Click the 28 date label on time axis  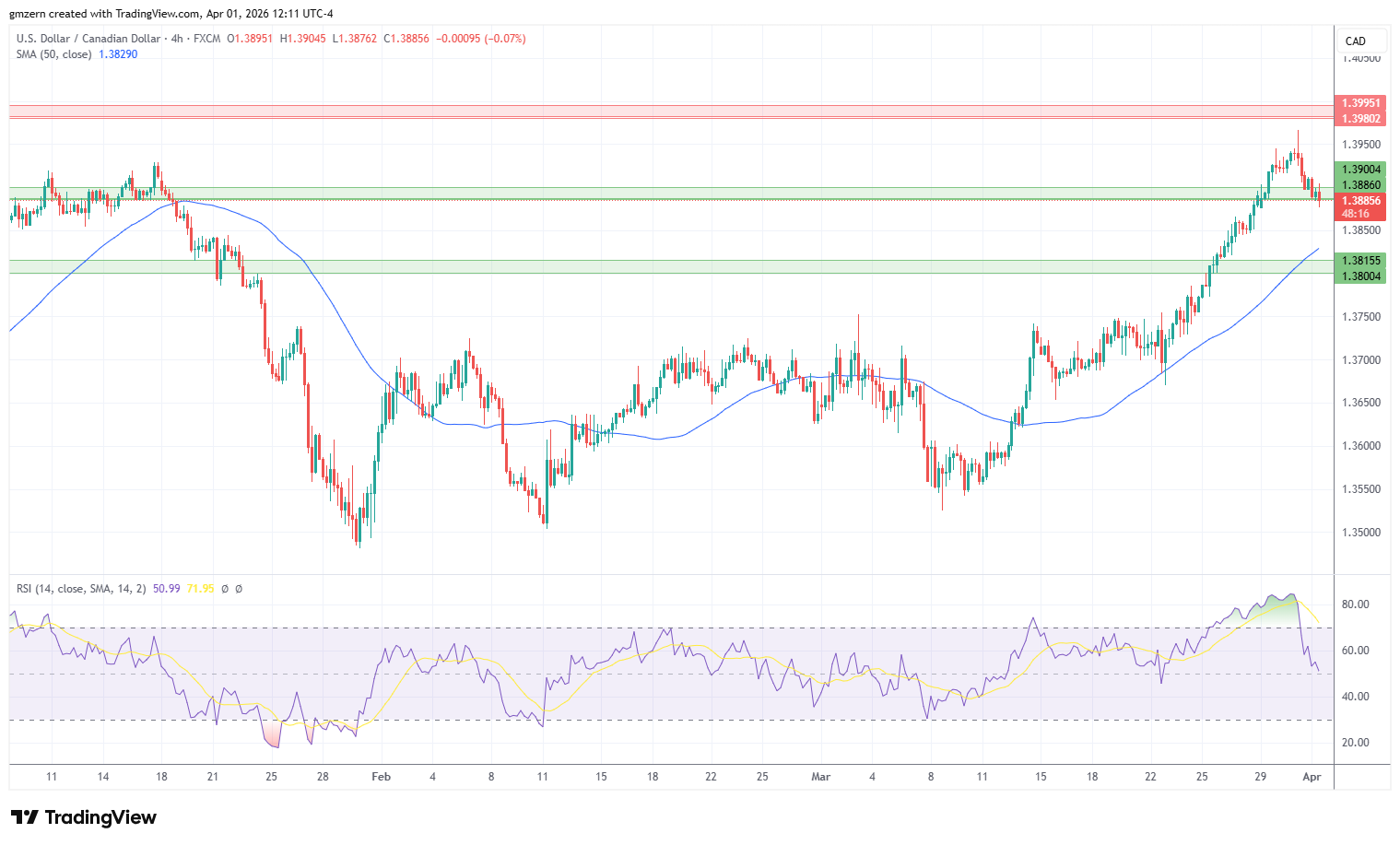323,777
